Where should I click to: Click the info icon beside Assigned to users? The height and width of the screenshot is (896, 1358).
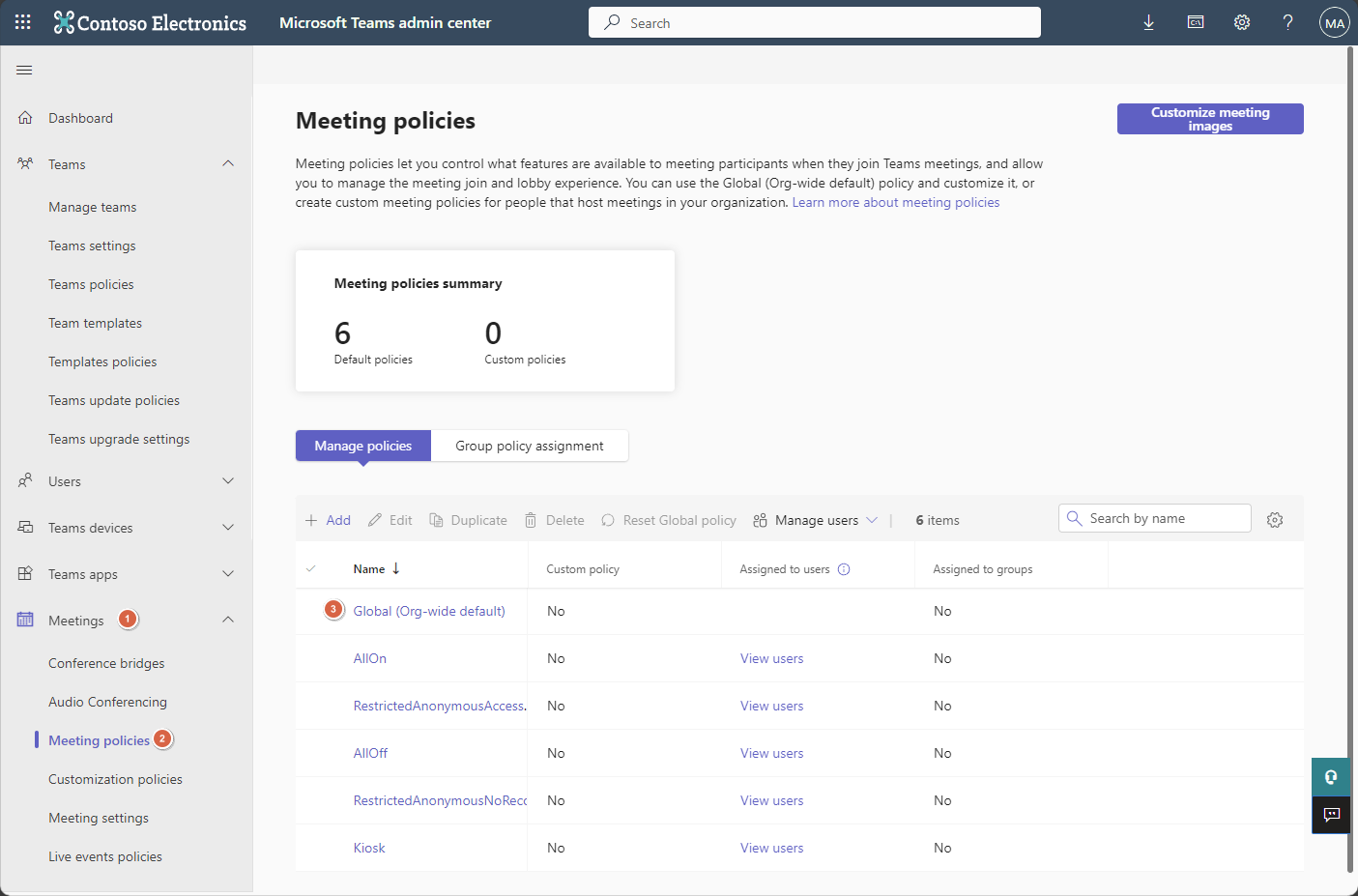coord(844,569)
